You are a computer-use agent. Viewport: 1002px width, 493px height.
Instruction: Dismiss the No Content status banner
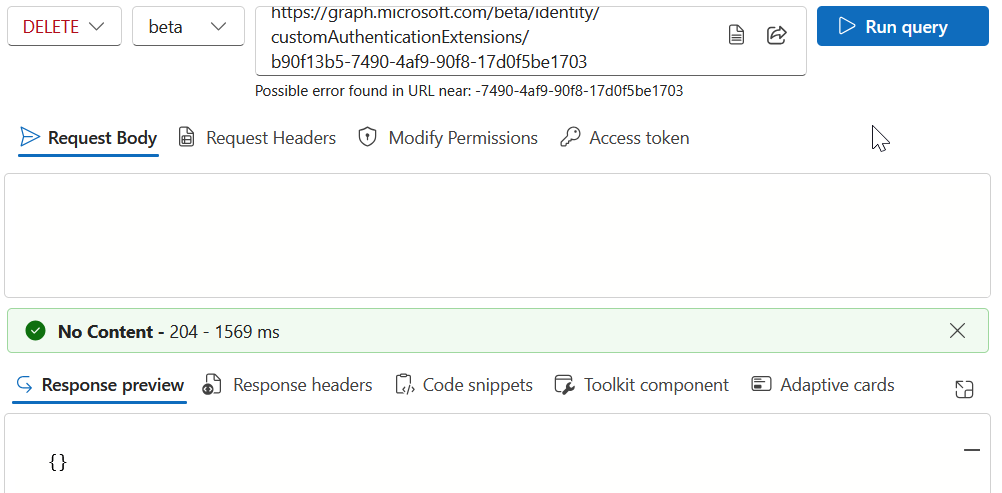tap(957, 331)
